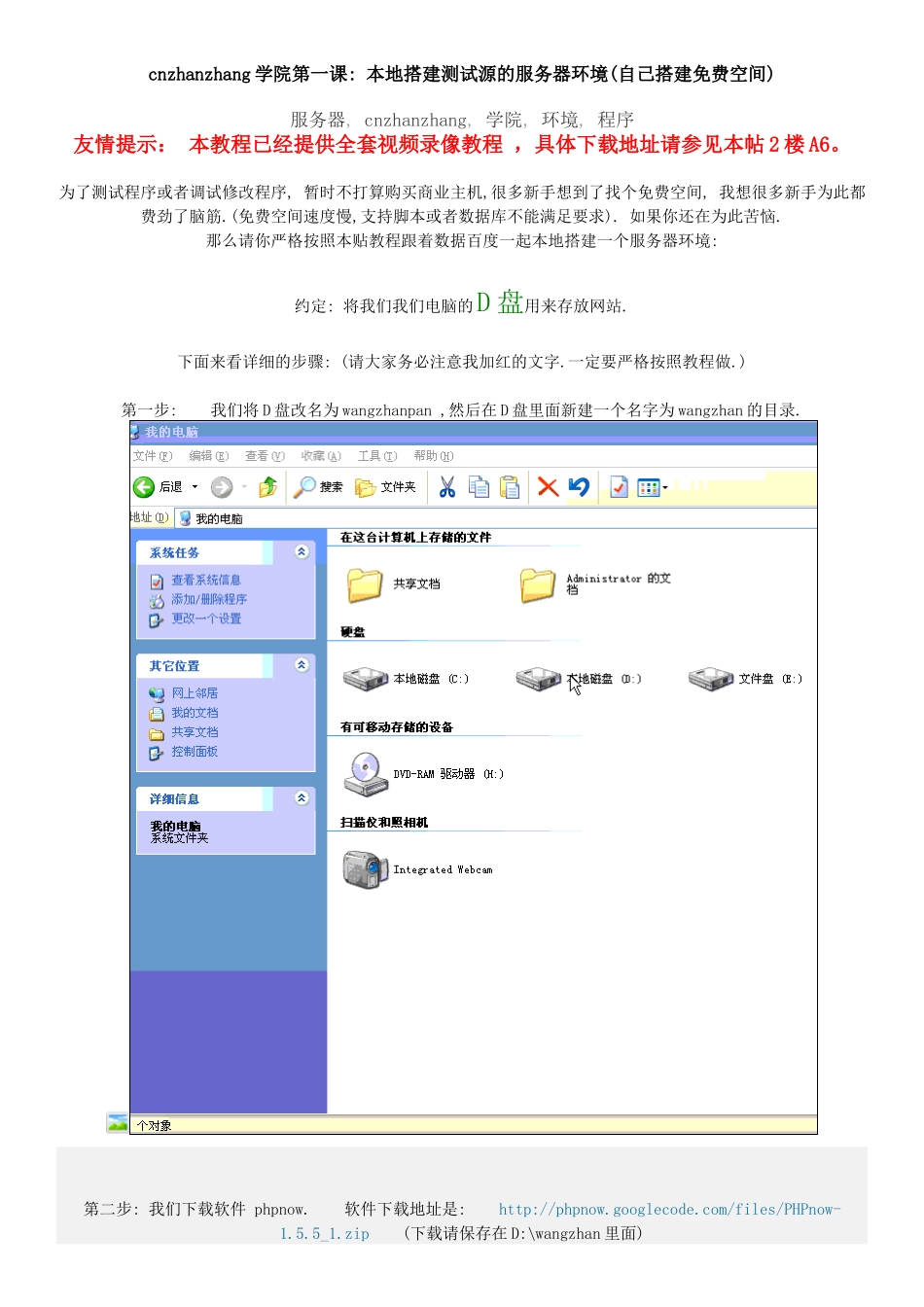Click the Cut scissors toolbar icon

[447, 486]
